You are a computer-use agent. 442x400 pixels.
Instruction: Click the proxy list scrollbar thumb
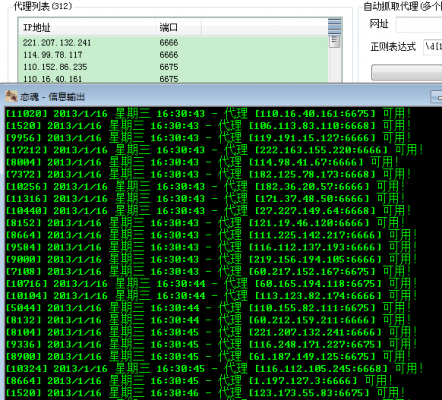tap(334, 42)
